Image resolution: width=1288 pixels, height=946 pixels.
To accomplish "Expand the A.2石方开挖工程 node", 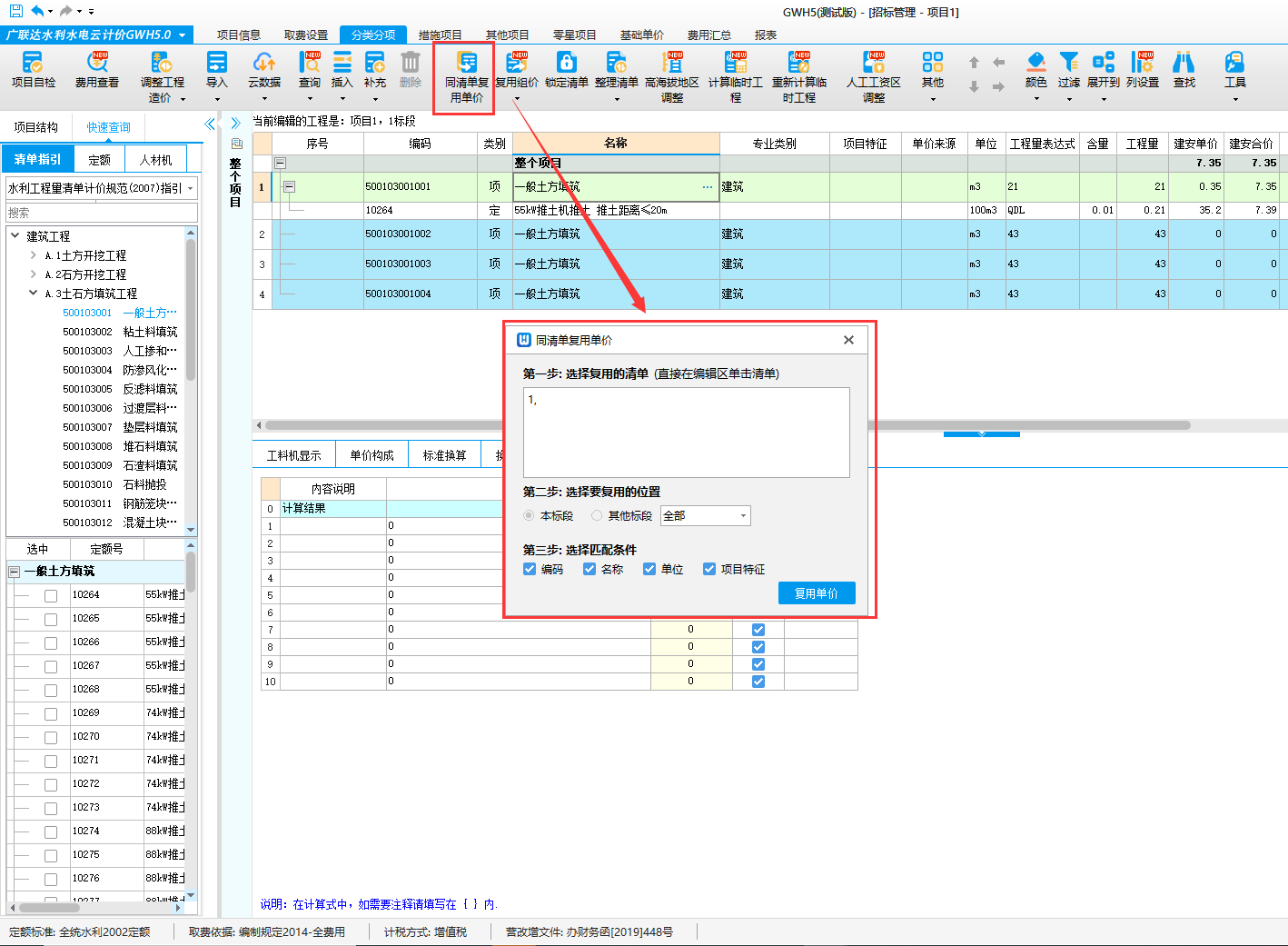I will 34,274.
